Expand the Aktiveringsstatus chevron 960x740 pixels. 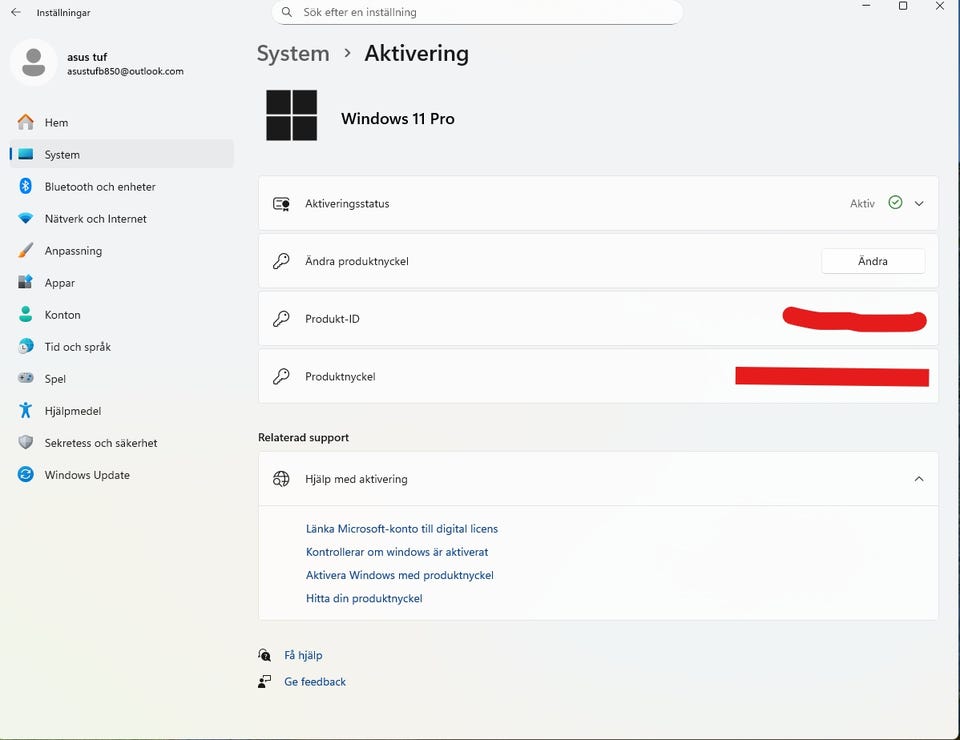(x=919, y=203)
